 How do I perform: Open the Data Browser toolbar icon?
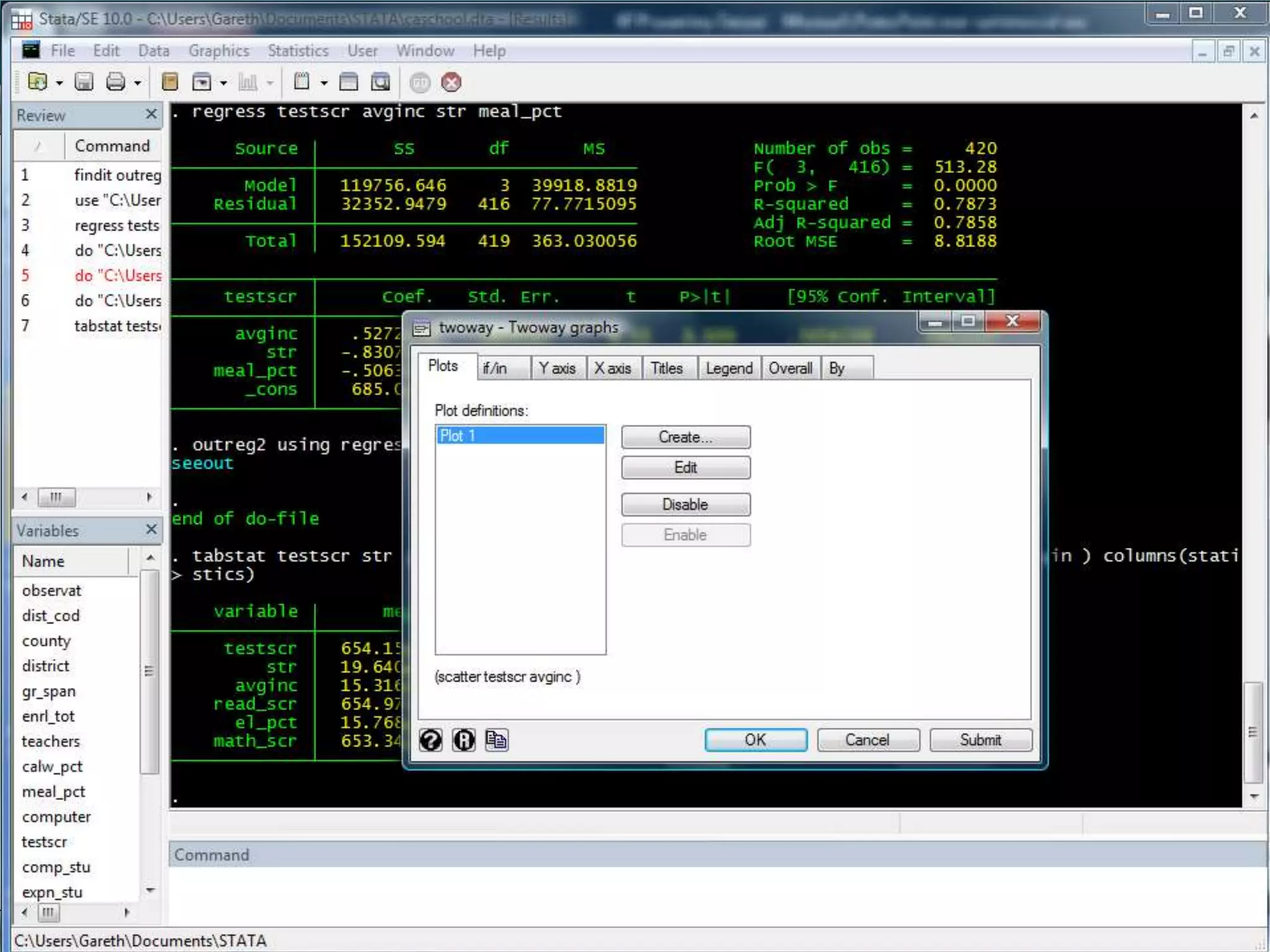(381, 82)
